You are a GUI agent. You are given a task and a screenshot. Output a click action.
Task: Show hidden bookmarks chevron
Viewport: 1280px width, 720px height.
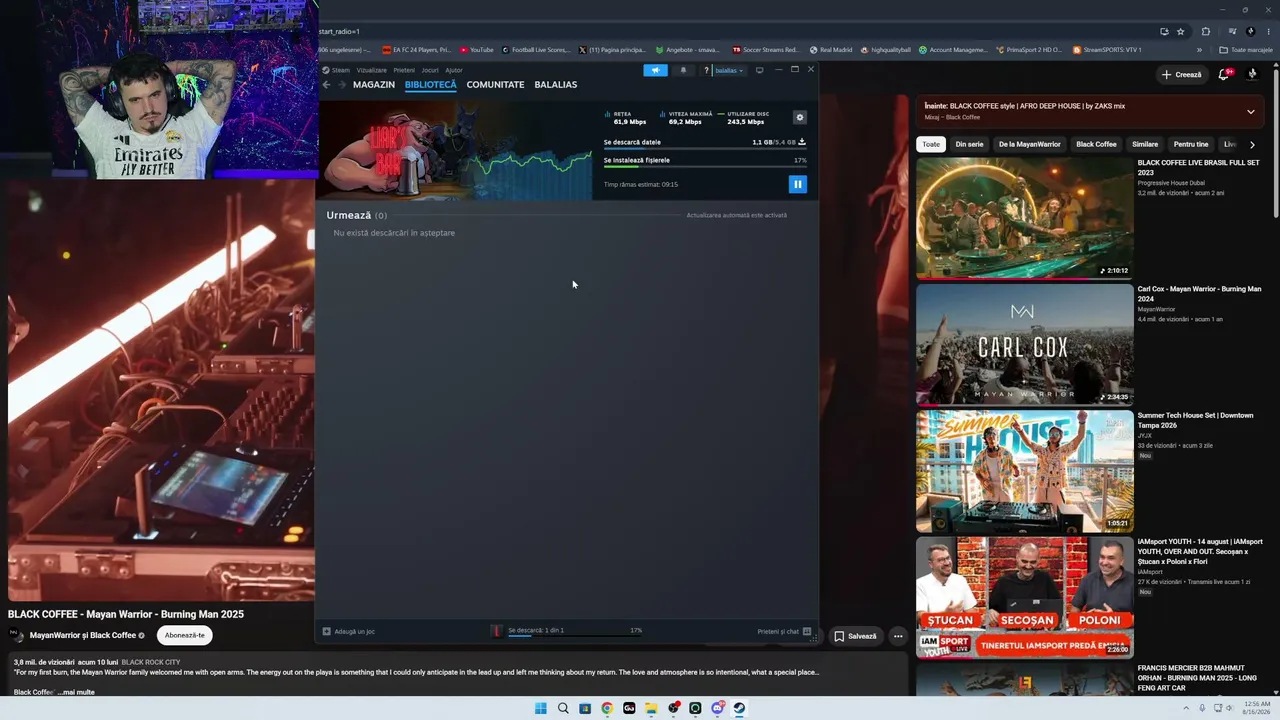click(x=1199, y=49)
